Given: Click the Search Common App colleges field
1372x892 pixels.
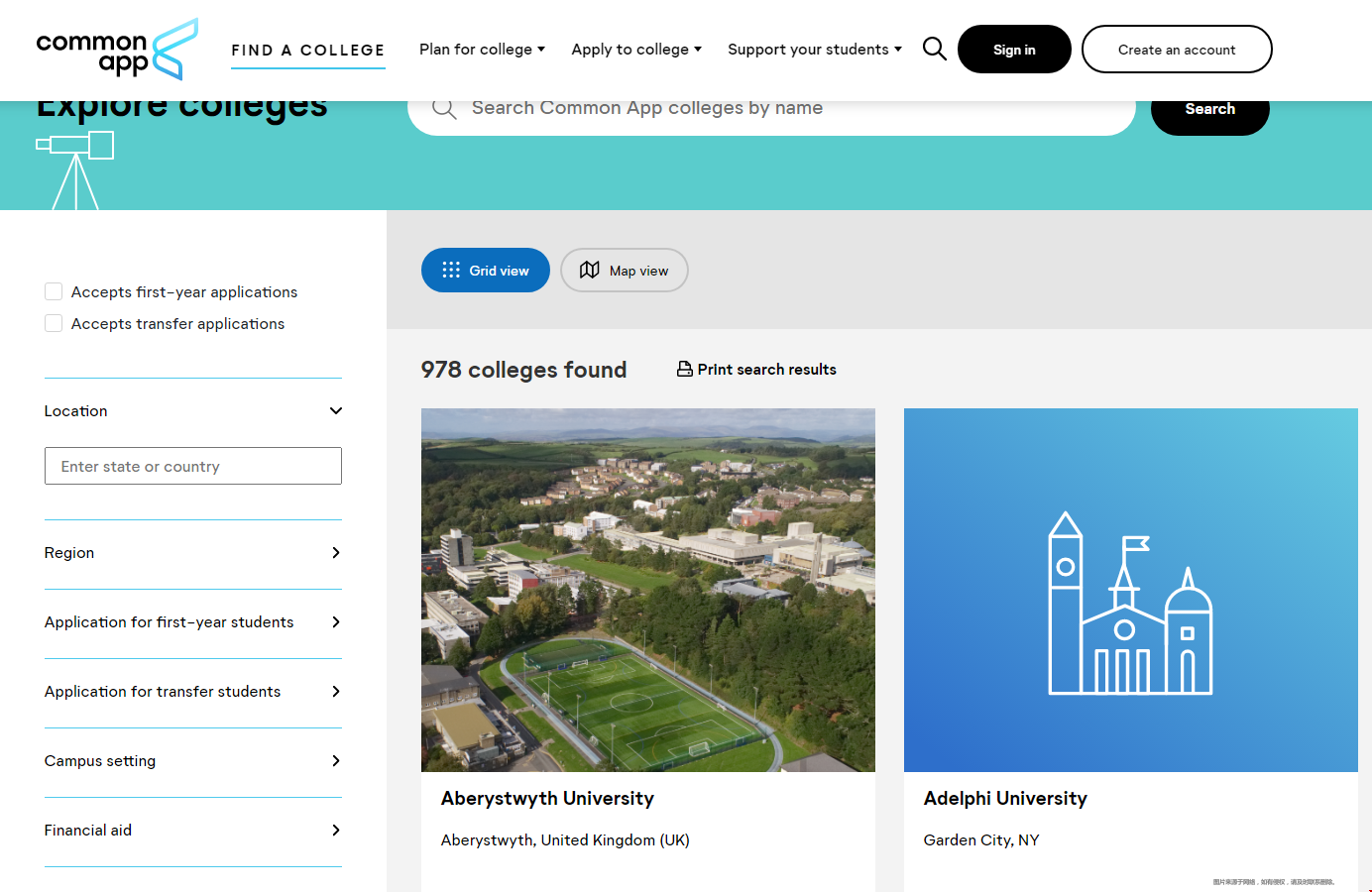Looking at the screenshot, I should [x=771, y=111].
